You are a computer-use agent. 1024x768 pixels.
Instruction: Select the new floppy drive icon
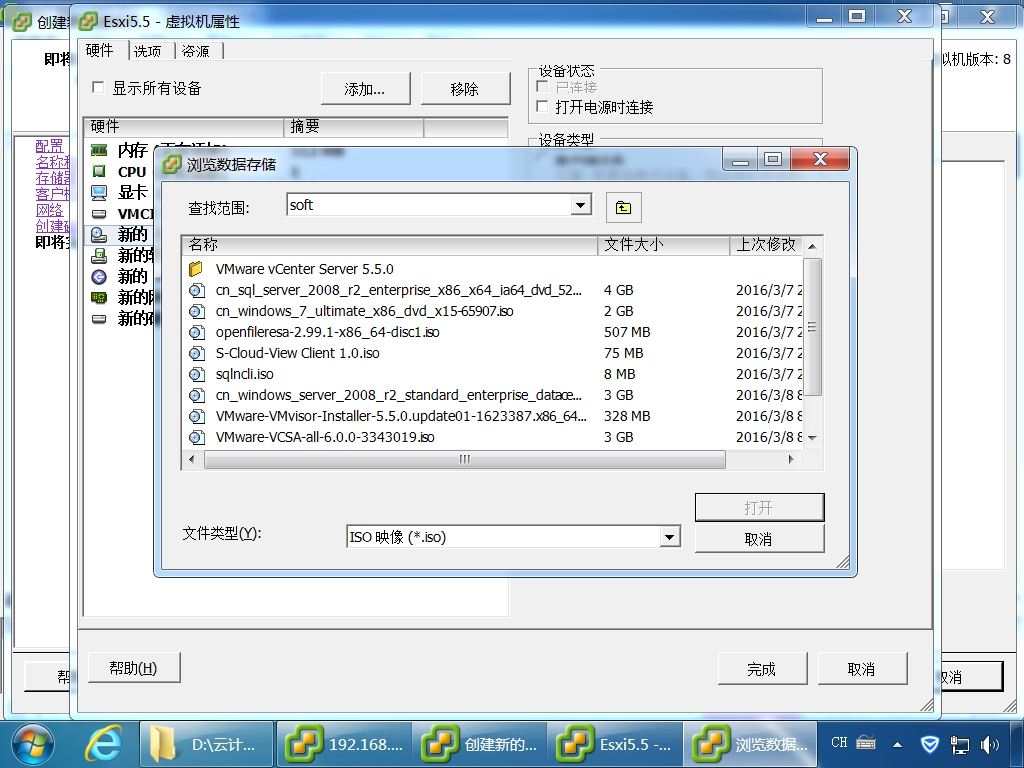[x=99, y=255]
